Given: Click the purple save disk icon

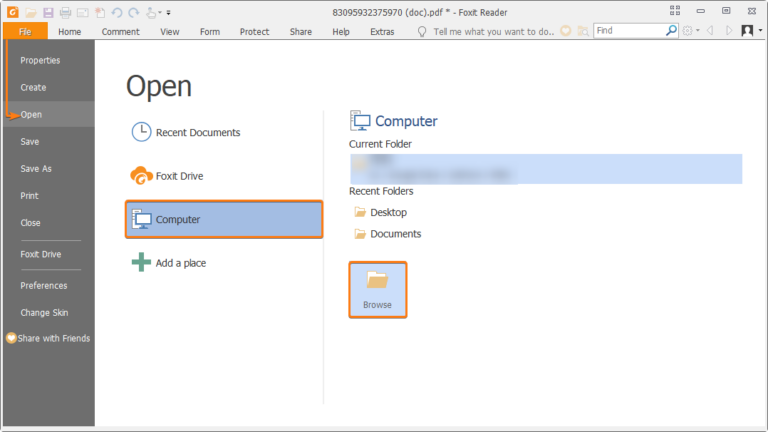Looking at the screenshot, I should (x=48, y=13).
